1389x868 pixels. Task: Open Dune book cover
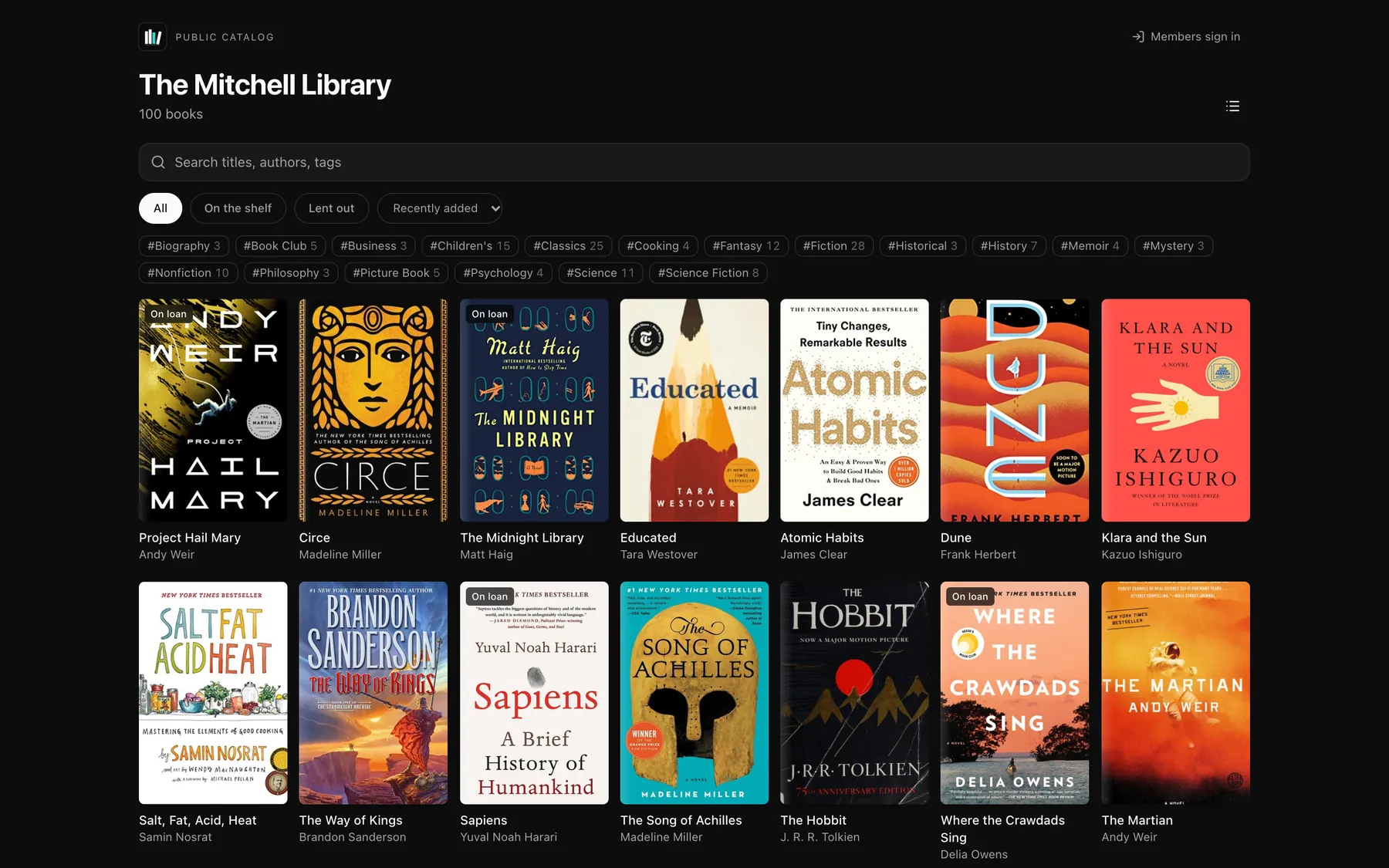1015,410
